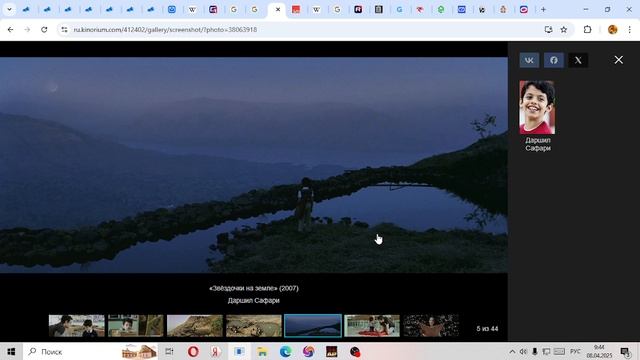Switch input language РУС
This screenshot has width=640, height=360.
pos(575,351)
